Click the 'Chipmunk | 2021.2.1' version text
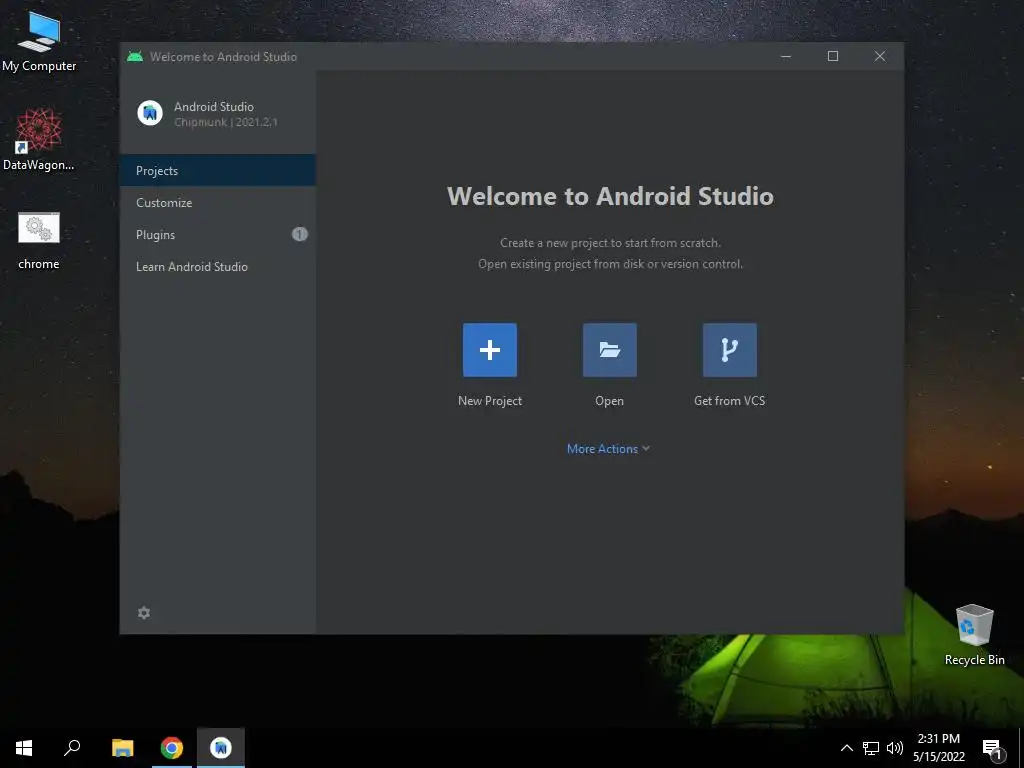 (x=225, y=122)
